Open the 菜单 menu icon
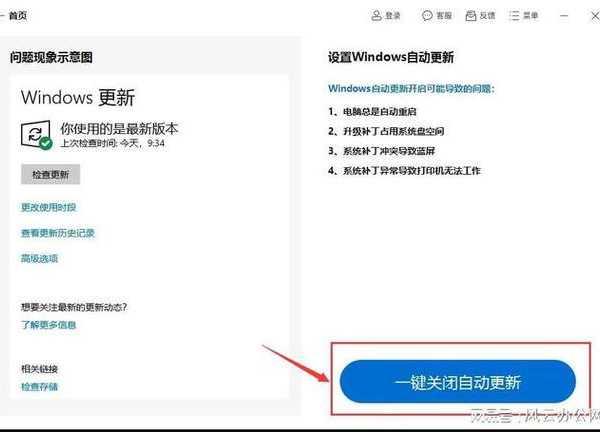Screen dimensions: 600x432 coord(514,16)
